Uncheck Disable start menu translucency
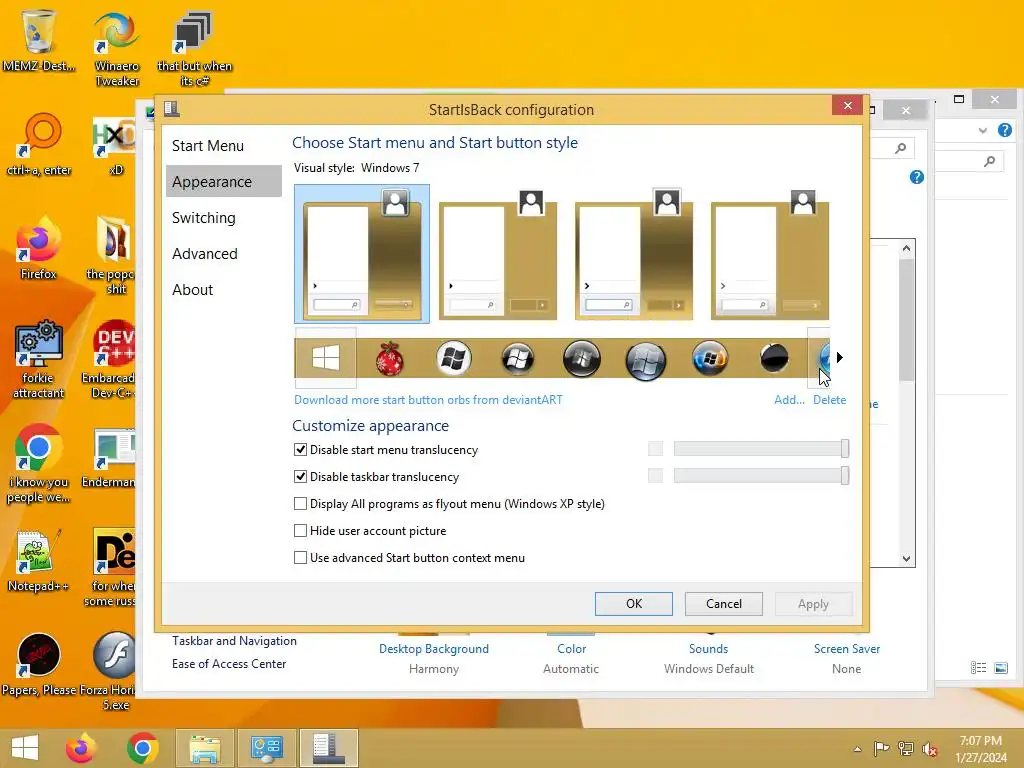 (300, 449)
